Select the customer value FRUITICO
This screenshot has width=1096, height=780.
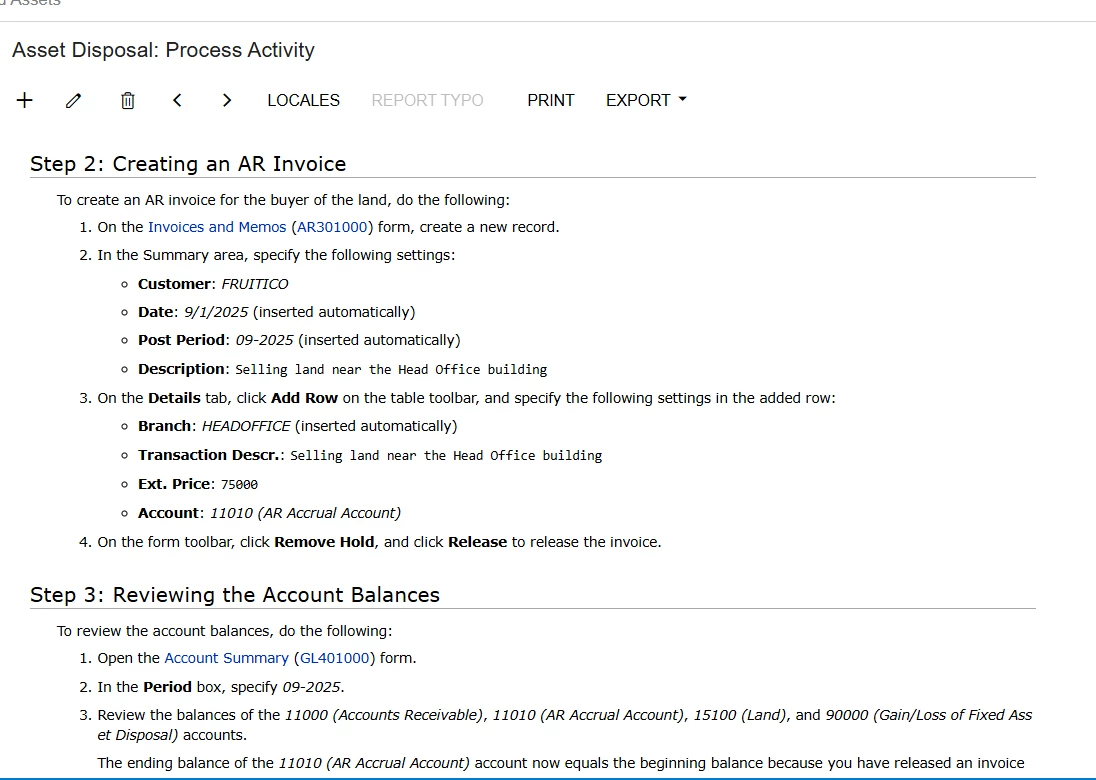tap(254, 284)
